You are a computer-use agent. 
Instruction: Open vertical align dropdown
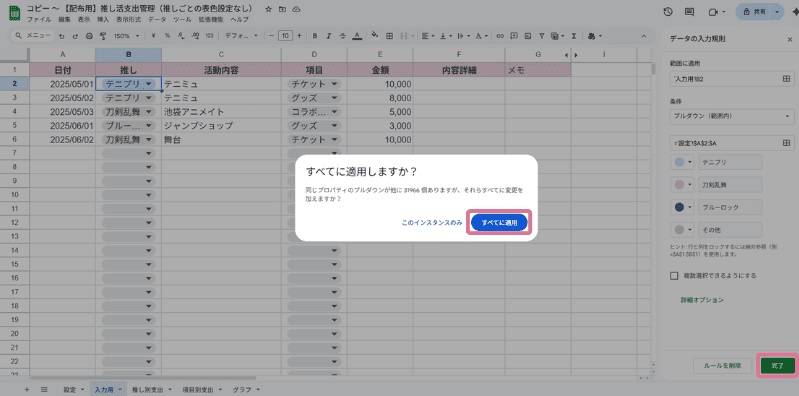tap(445, 36)
